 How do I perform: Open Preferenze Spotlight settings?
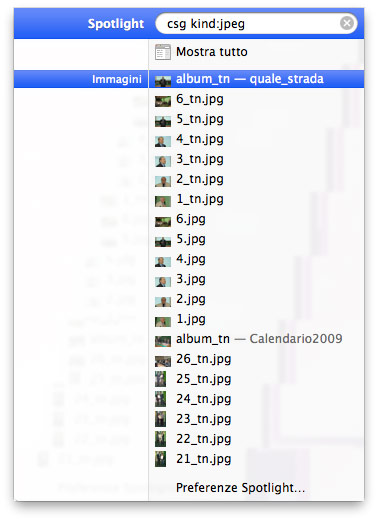pos(241,488)
